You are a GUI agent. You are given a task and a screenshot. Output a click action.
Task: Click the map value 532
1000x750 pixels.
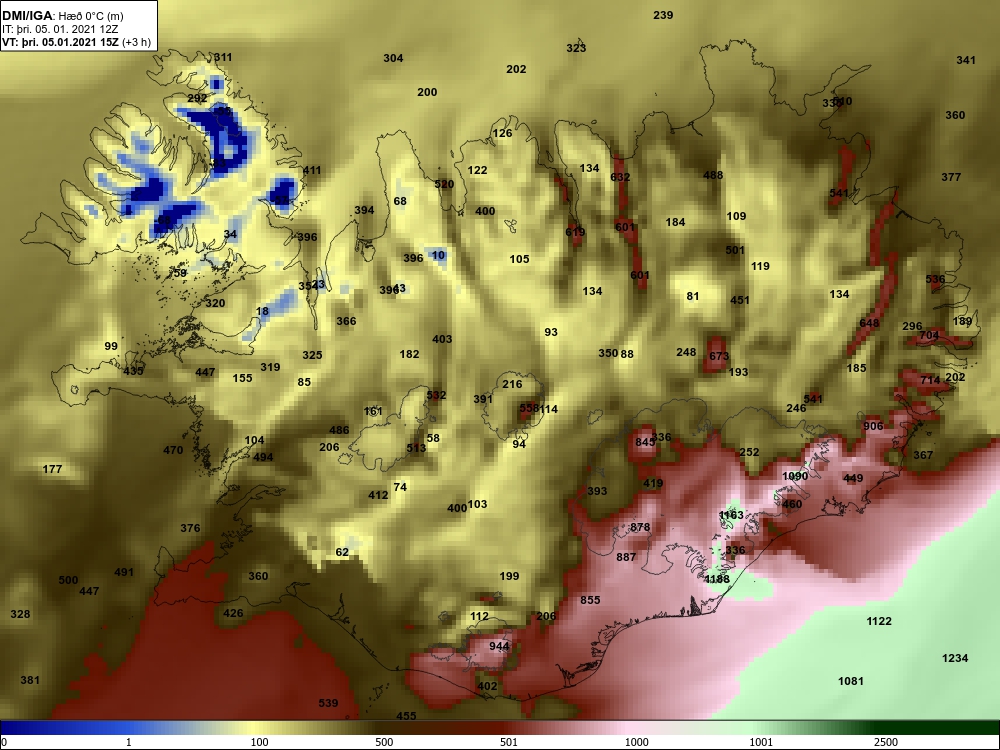[x=436, y=395]
